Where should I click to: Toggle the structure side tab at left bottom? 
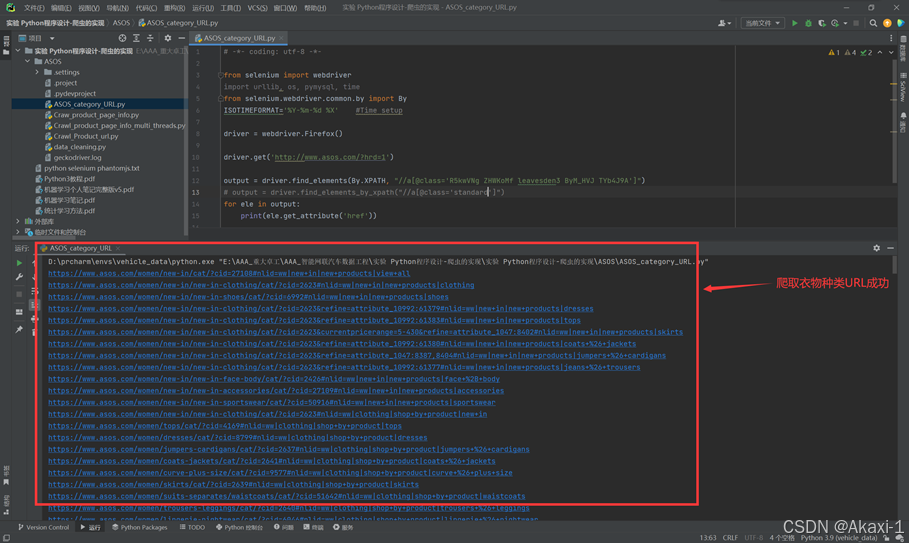click(x=6, y=504)
